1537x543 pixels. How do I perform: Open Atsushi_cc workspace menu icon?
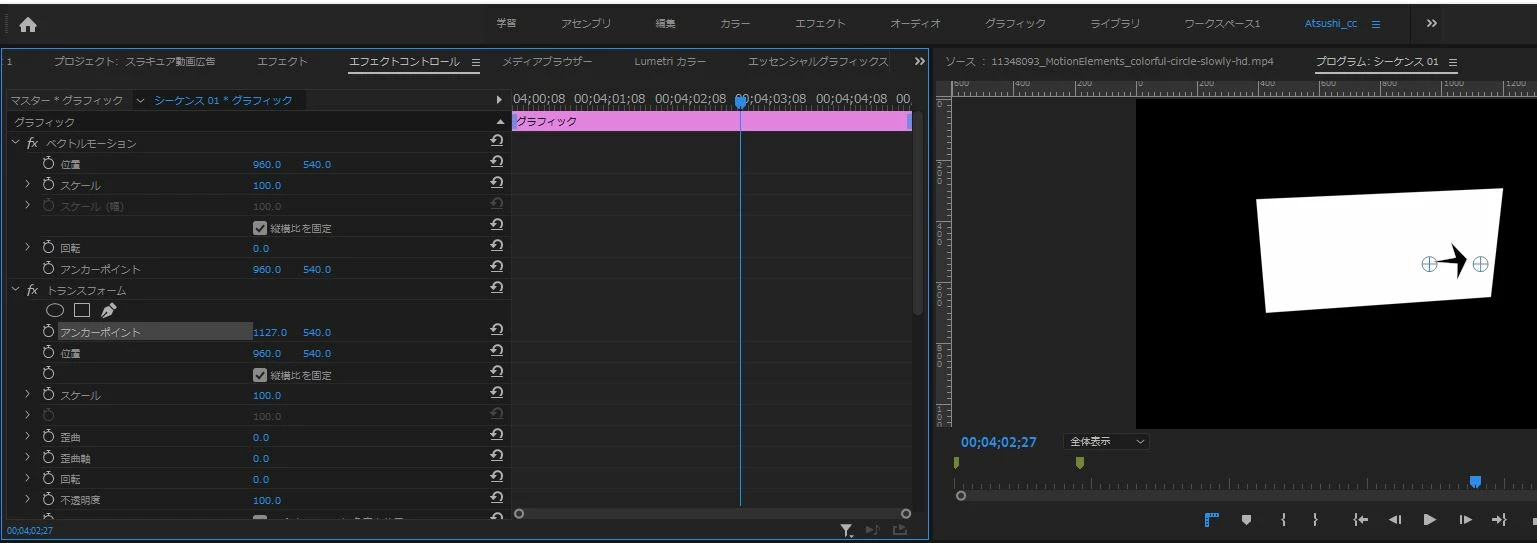coord(1376,24)
